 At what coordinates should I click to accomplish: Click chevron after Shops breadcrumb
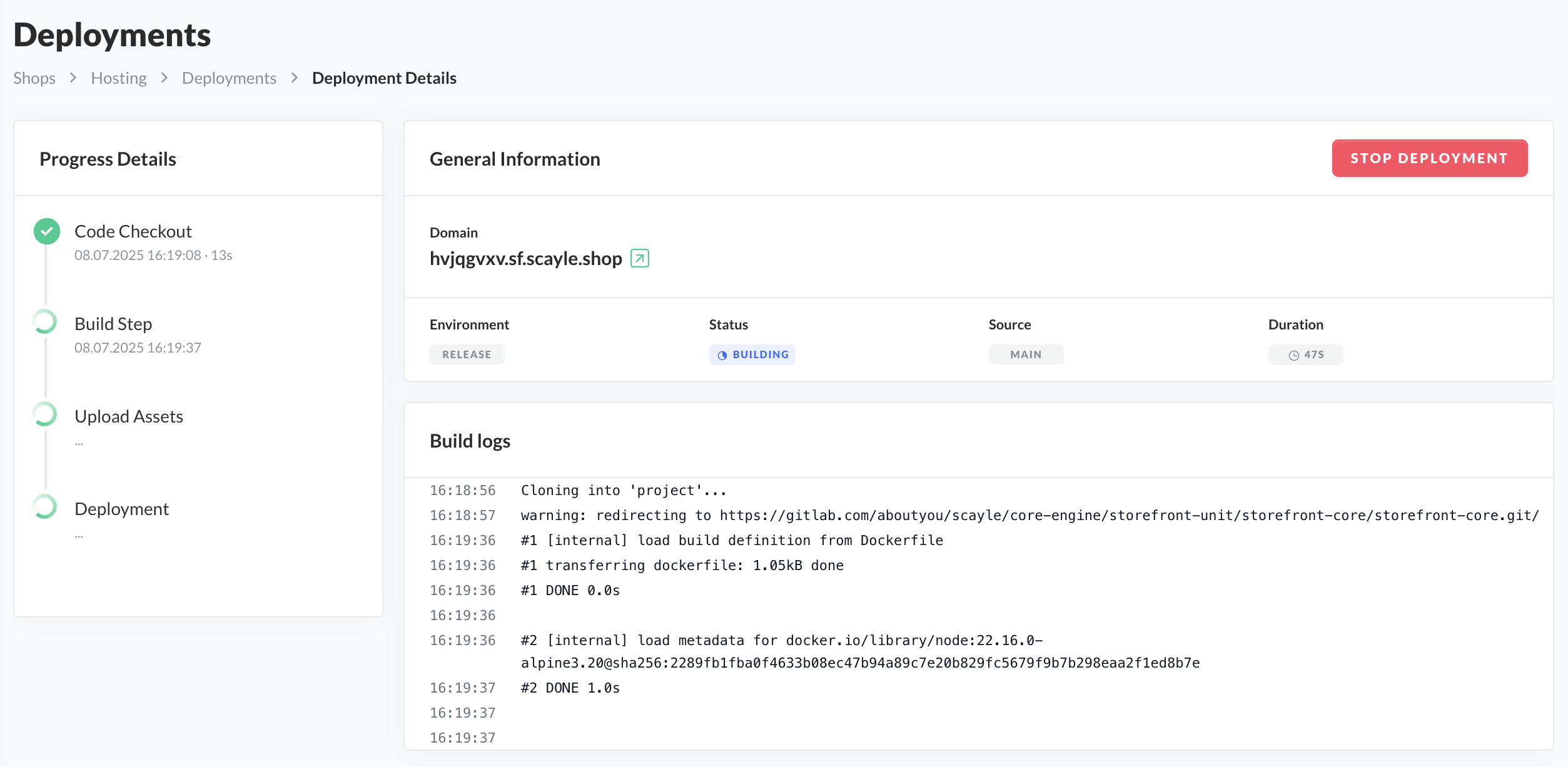click(73, 78)
